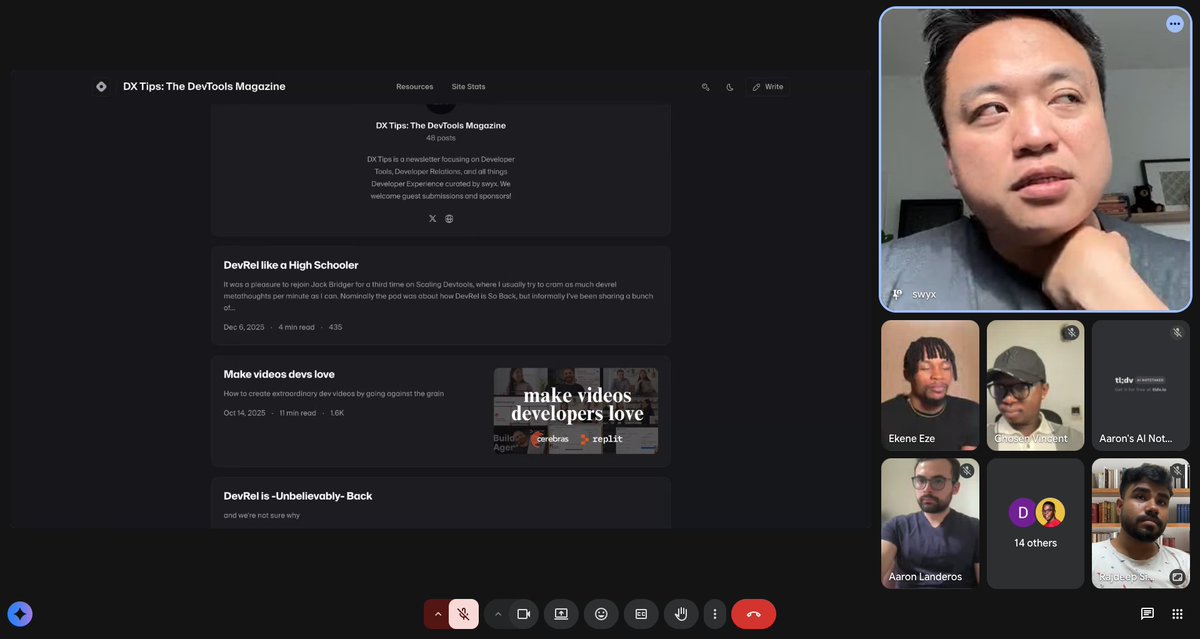Click the "48 posts" text
Viewport: 1200px width, 639px height.
pos(441,138)
